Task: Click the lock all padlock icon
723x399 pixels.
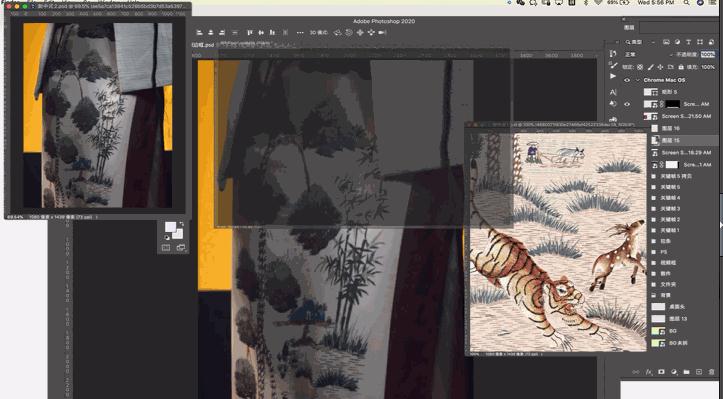Action: pyautogui.click(x=681, y=67)
